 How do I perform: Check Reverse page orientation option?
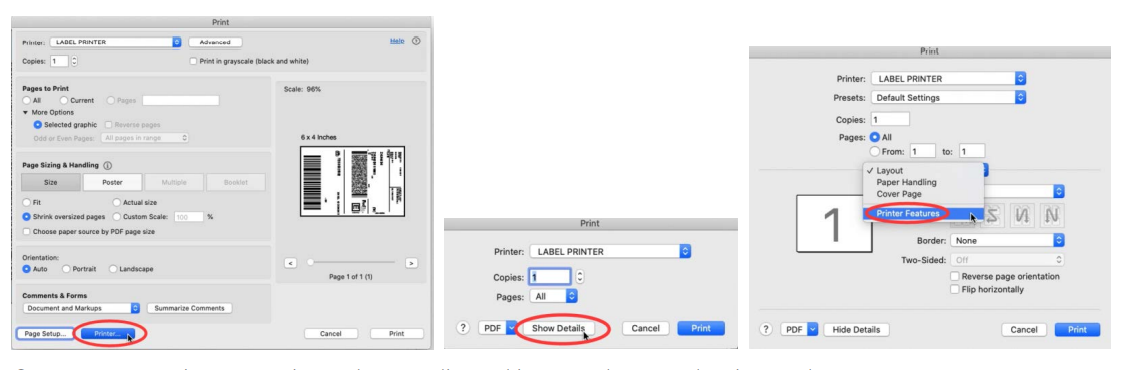point(955,277)
